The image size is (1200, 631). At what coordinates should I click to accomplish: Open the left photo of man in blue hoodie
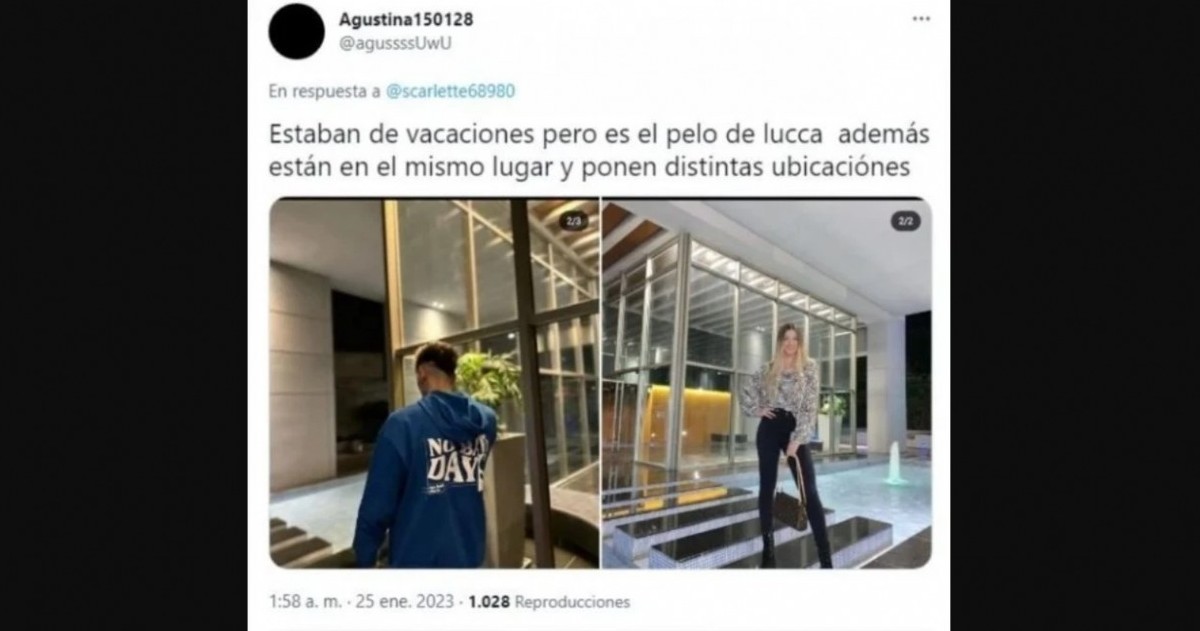tap(434, 383)
